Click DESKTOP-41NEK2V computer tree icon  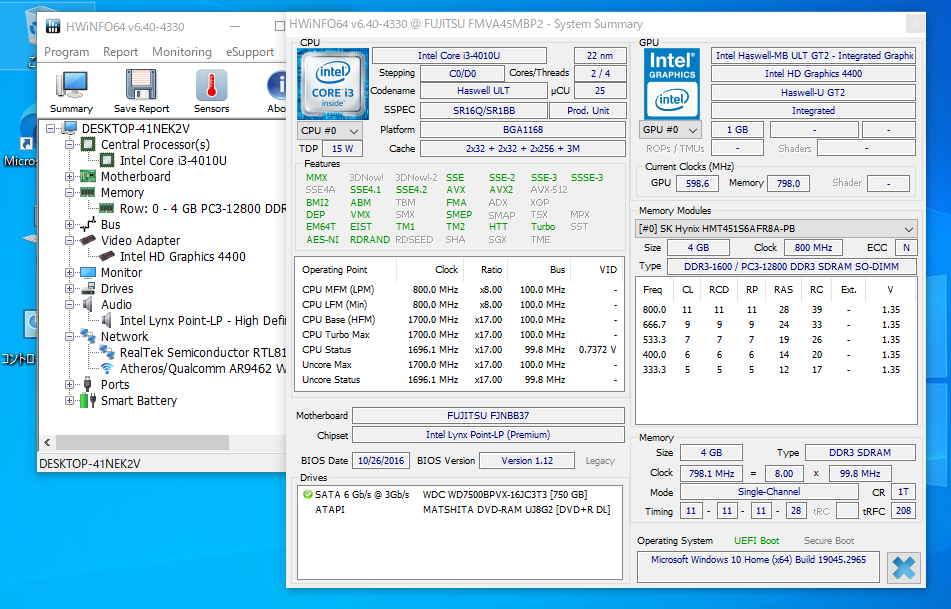(70, 129)
